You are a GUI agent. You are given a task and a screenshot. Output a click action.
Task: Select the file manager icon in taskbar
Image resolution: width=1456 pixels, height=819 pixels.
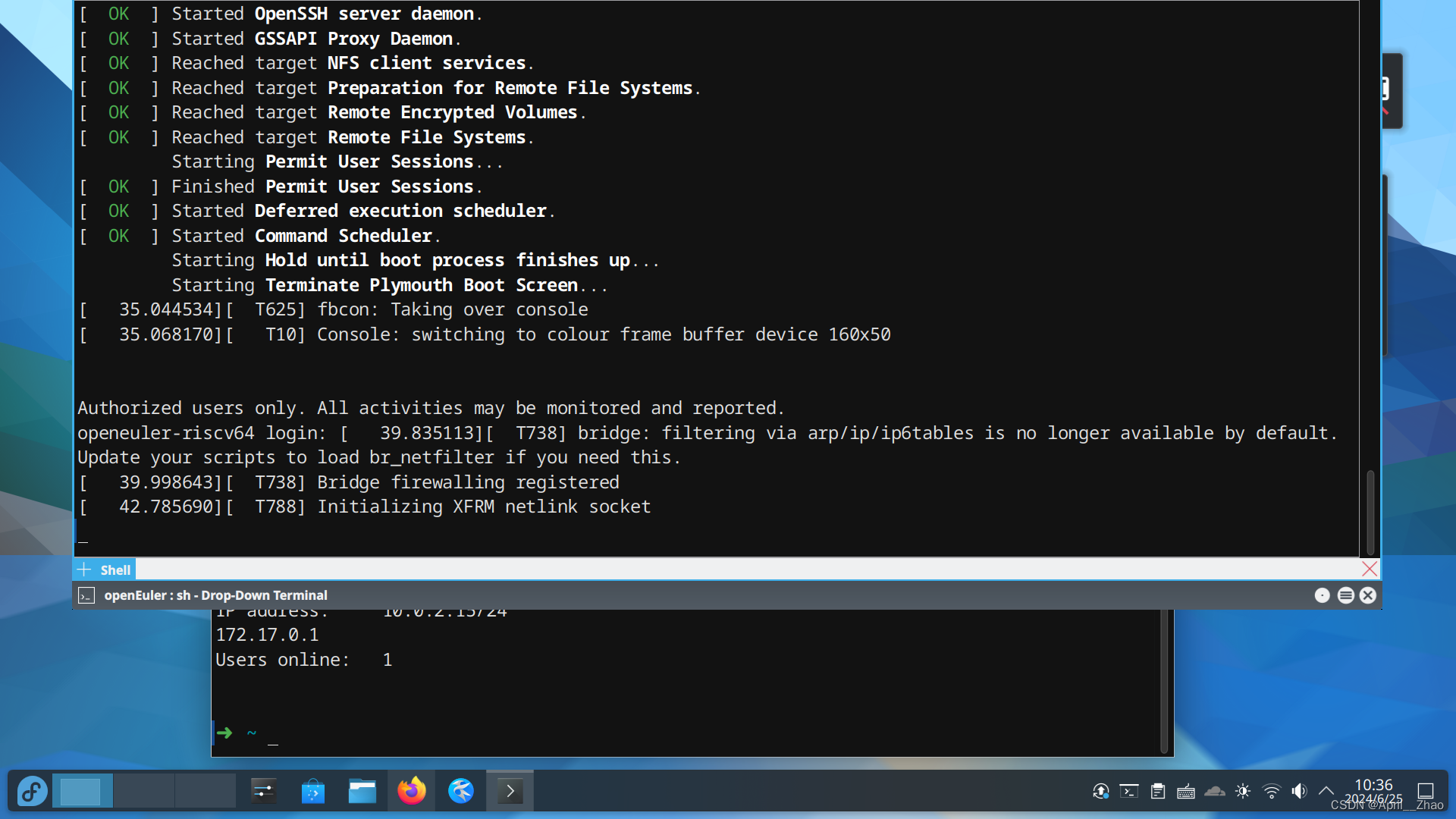(362, 790)
